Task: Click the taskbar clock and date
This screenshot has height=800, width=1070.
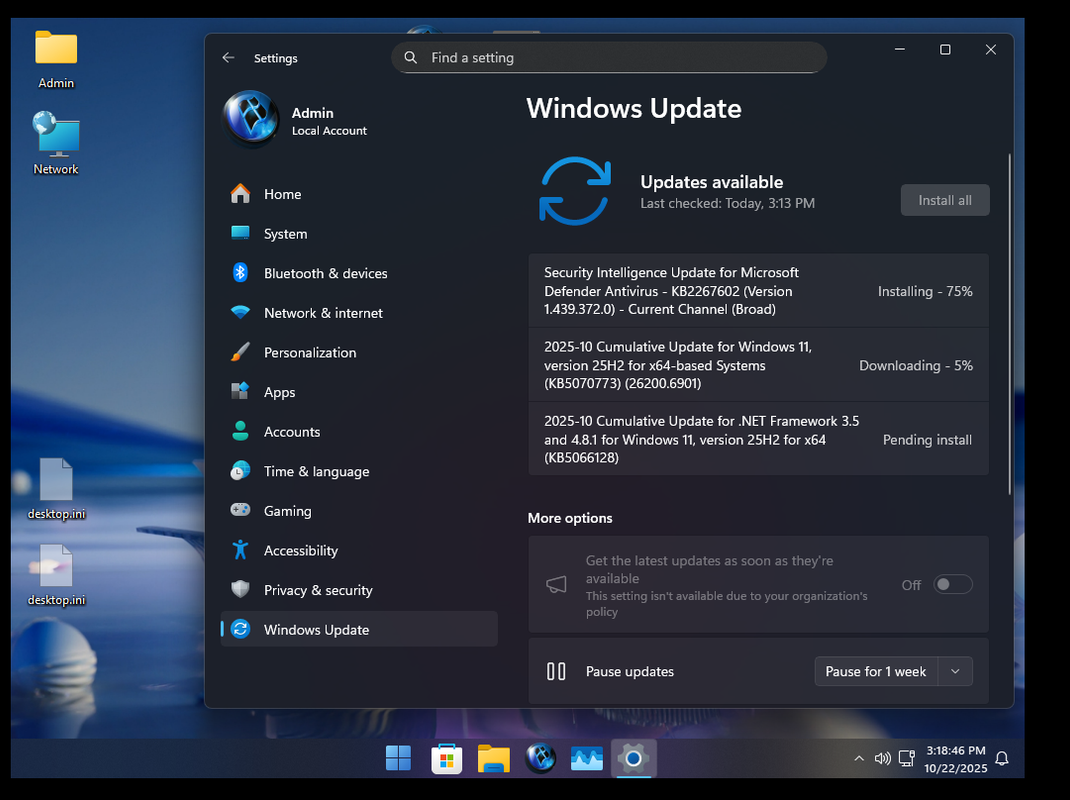Action: click(x=955, y=759)
